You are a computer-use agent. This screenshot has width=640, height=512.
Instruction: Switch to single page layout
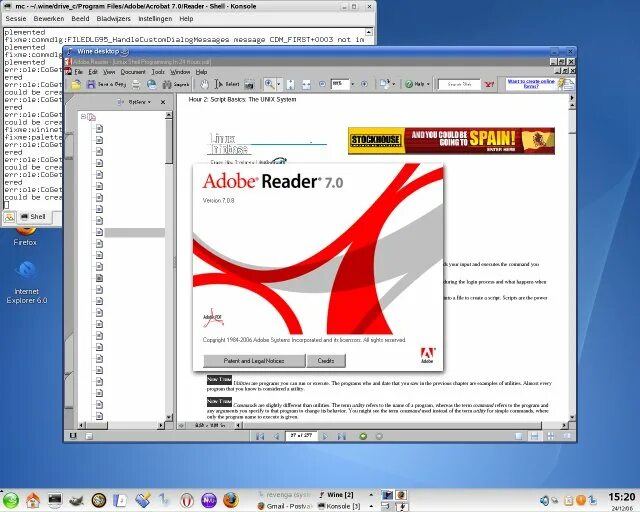click(518, 436)
